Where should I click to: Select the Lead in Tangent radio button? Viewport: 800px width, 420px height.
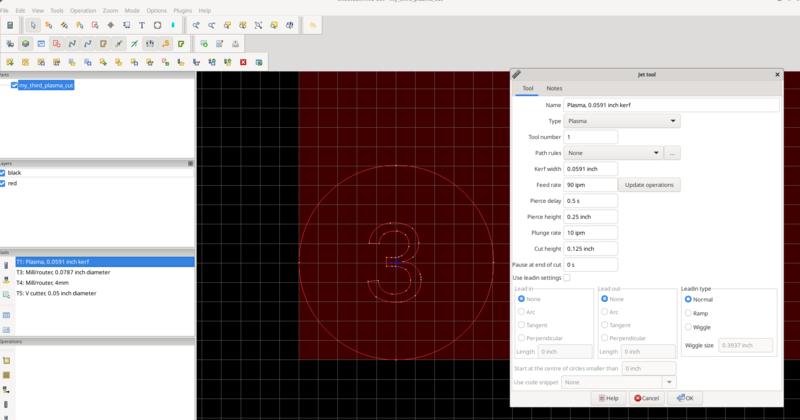pyautogui.click(x=521, y=325)
